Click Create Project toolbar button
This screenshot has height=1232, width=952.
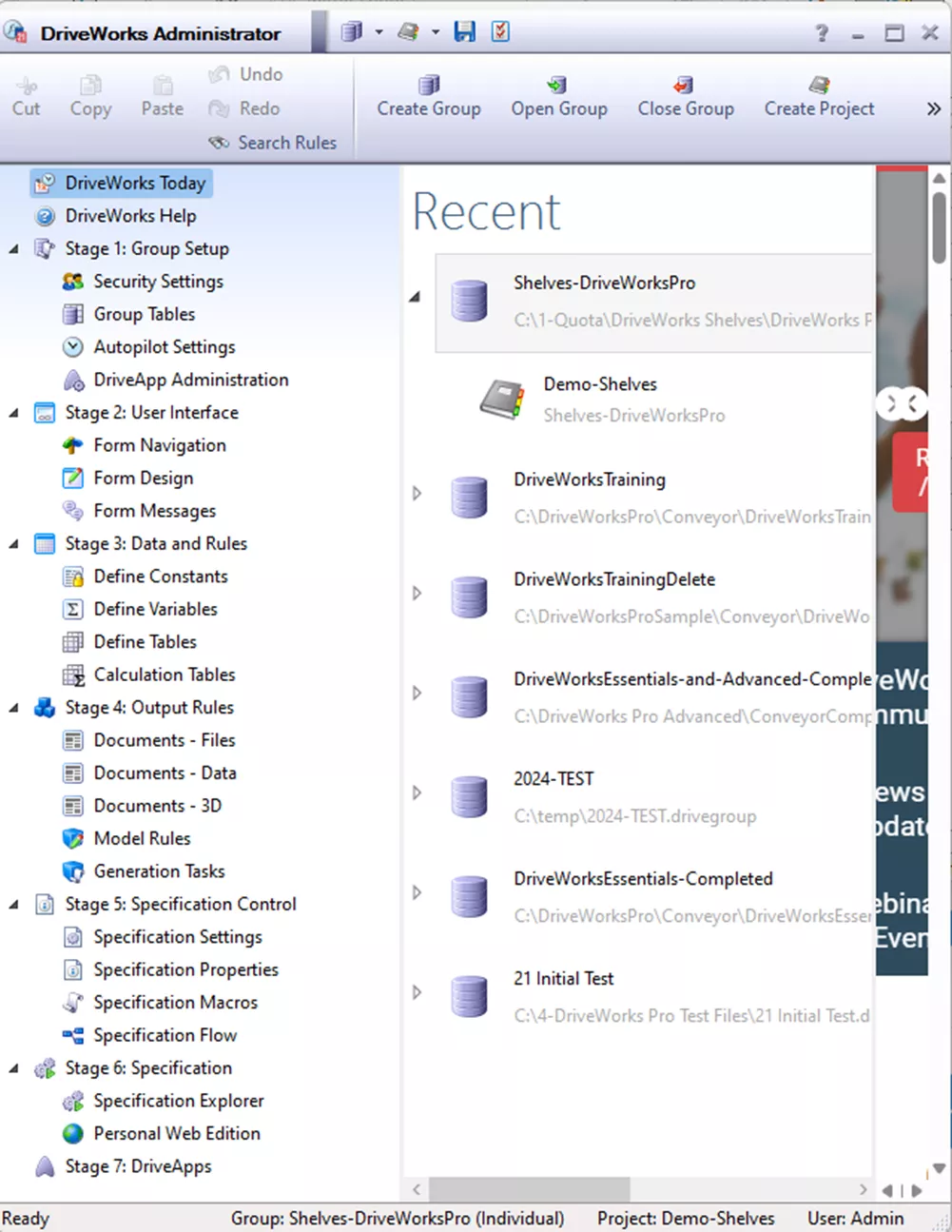(819, 96)
